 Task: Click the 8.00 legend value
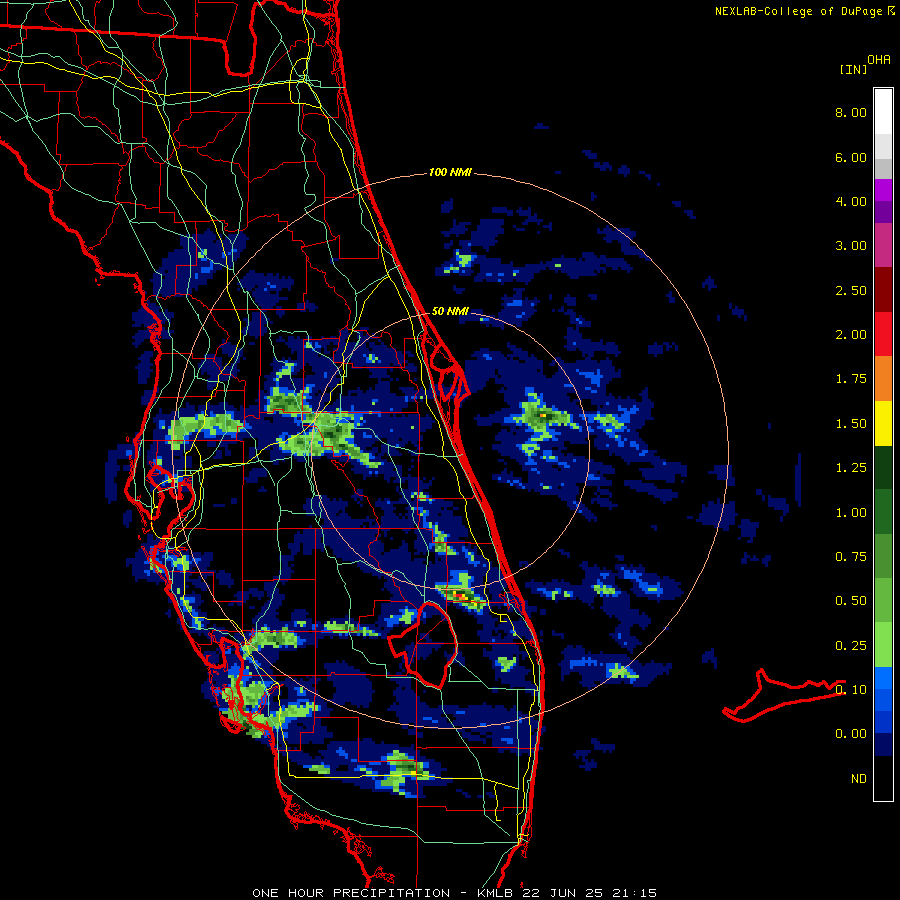click(x=851, y=112)
